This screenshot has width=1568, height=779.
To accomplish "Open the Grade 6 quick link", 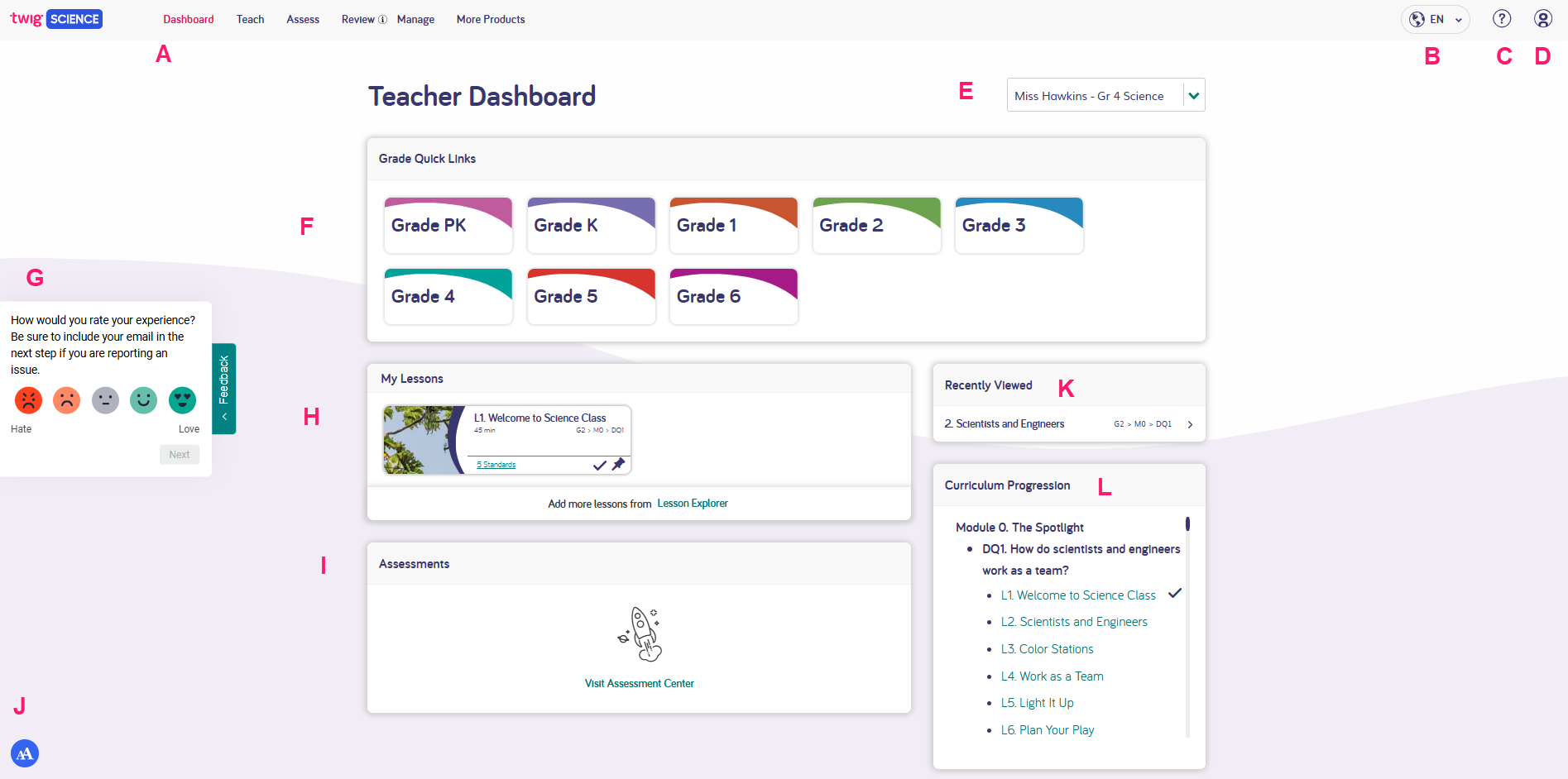I will tap(734, 296).
